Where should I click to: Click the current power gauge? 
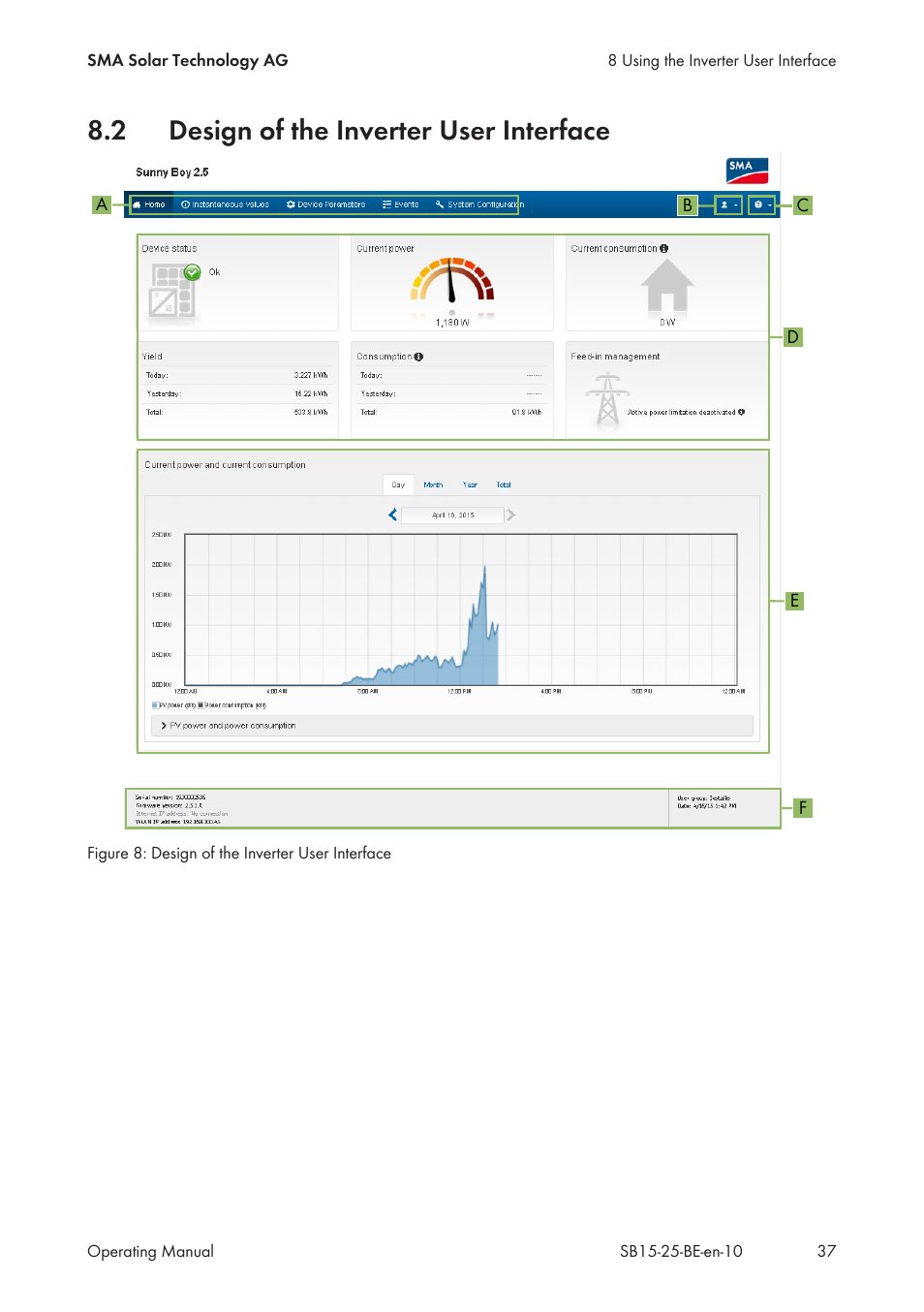pyautogui.click(x=452, y=279)
